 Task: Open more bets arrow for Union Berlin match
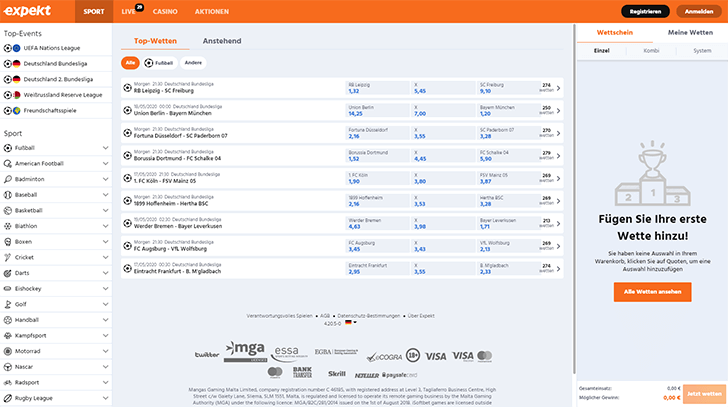click(x=558, y=110)
